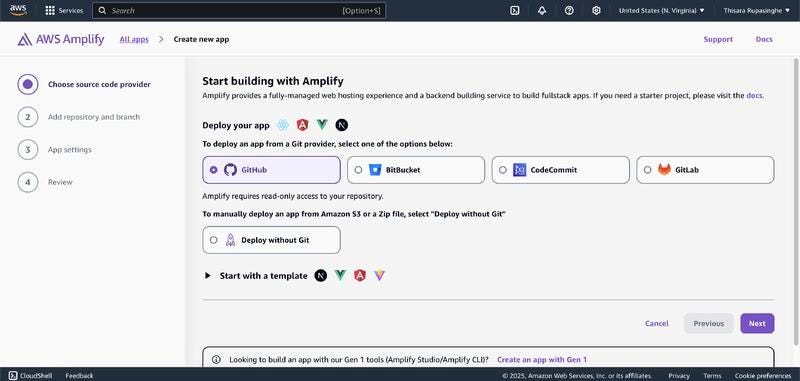Click the AWS logo in the header

pyautogui.click(x=18, y=10)
